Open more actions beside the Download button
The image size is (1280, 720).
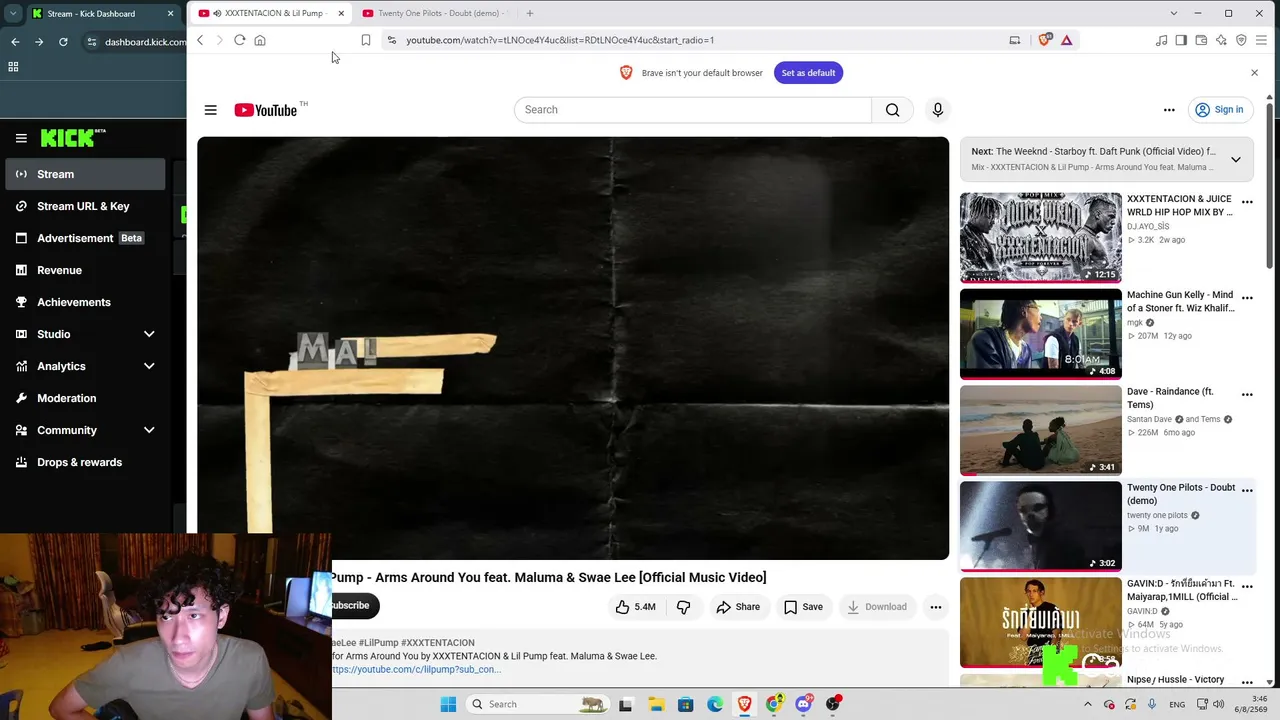click(935, 607)
